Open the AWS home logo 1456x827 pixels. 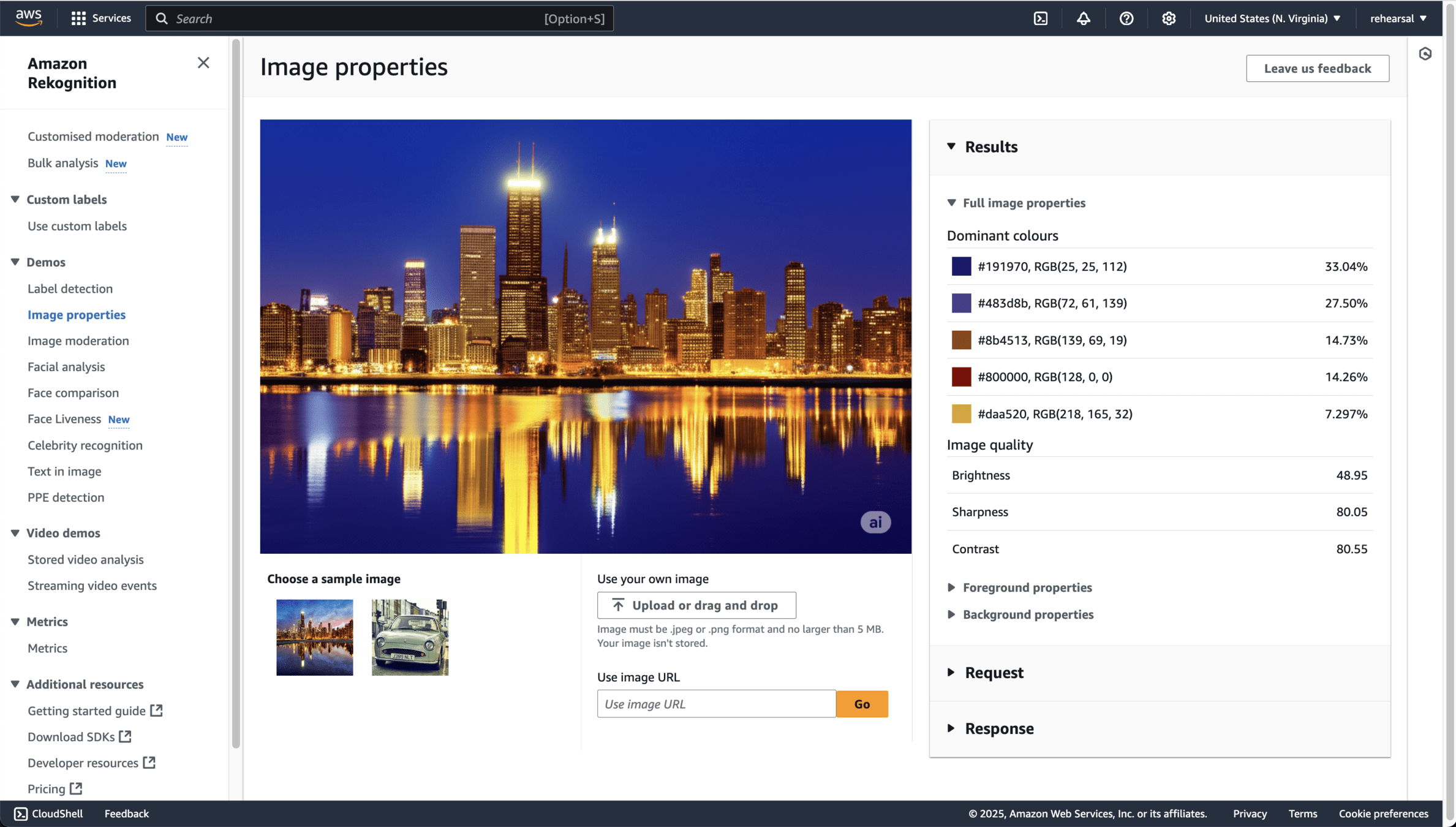tap(29, 18)
